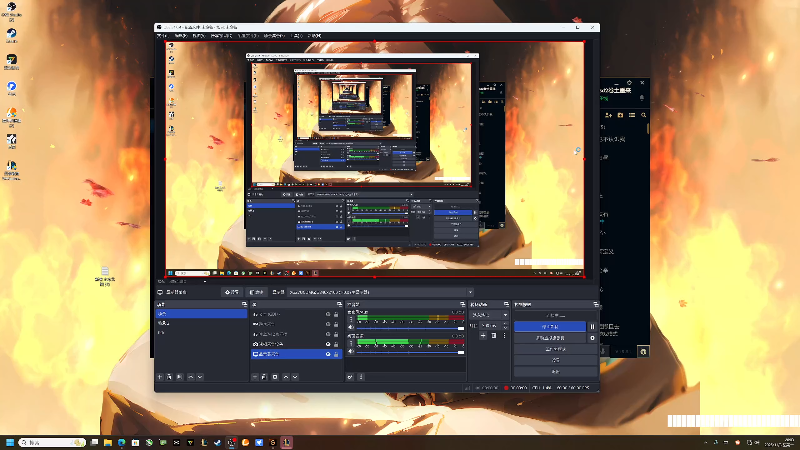The image size is (800, 450).
Task: Remove the selected source using the Sources panel toolbar
Action: (264, 377)
